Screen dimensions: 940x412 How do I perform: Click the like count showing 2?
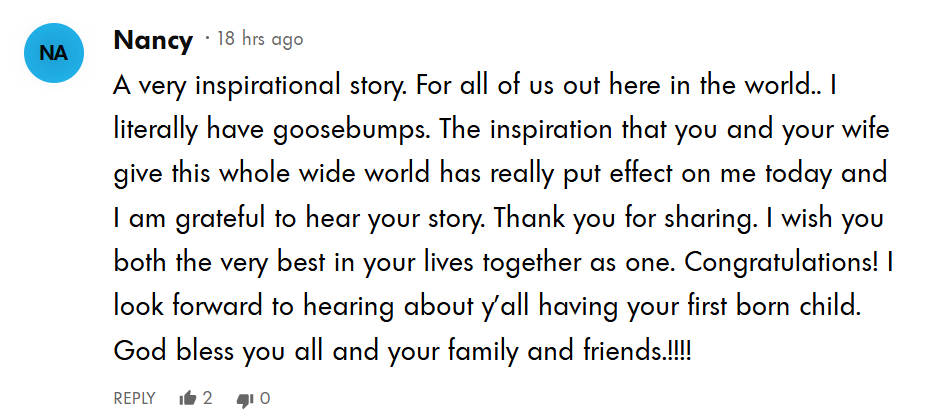click(x=207, y=398)
